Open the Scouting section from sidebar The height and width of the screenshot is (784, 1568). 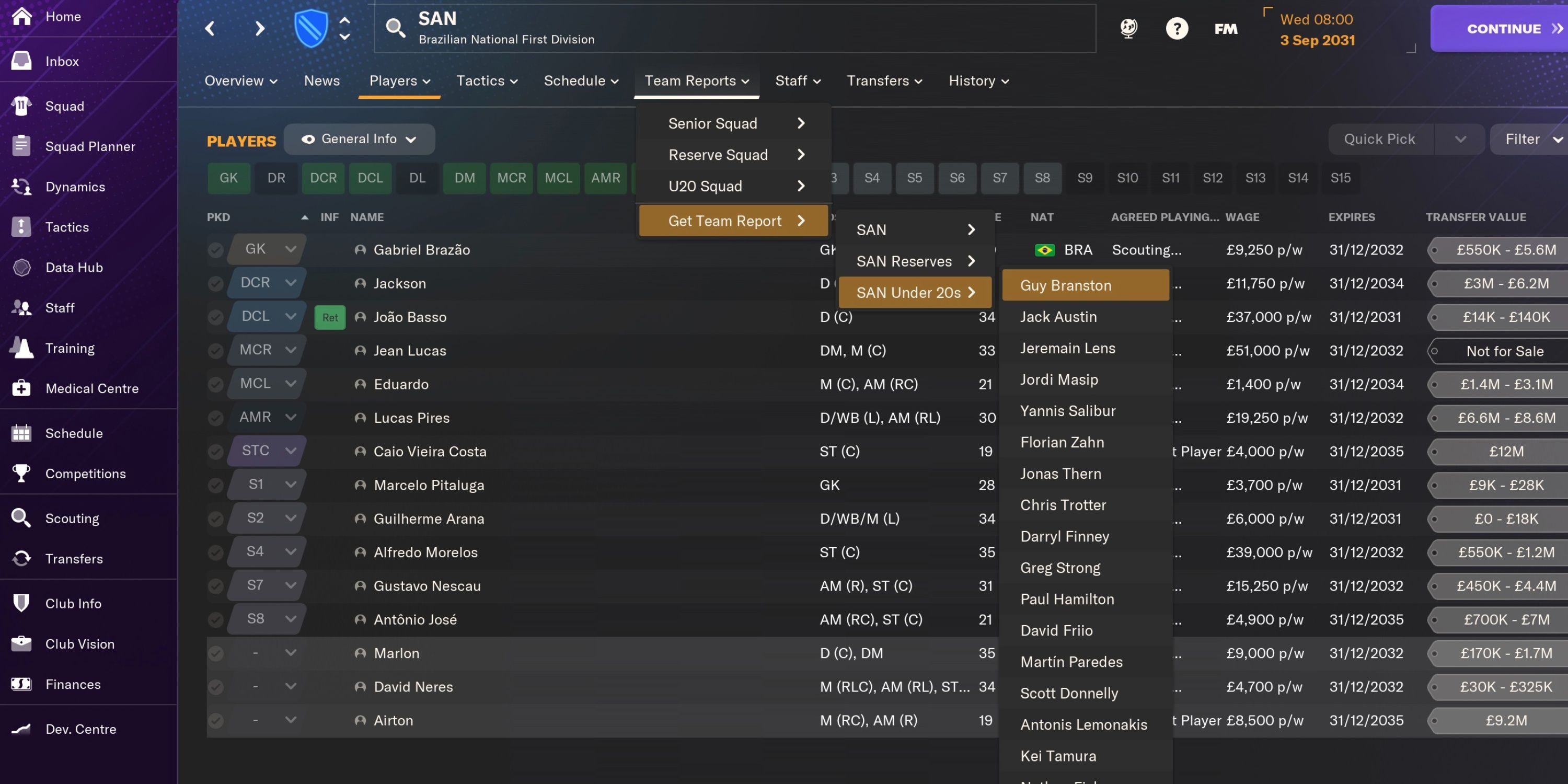pos(71,518)
